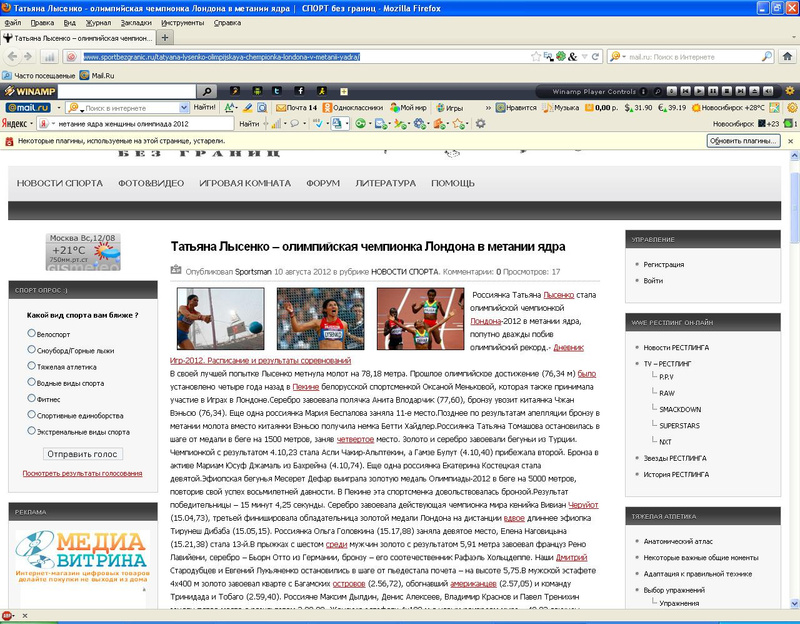
Task: Click the Winamp Twitter icon
Action: pyautogui.click(x=277, y=91)
